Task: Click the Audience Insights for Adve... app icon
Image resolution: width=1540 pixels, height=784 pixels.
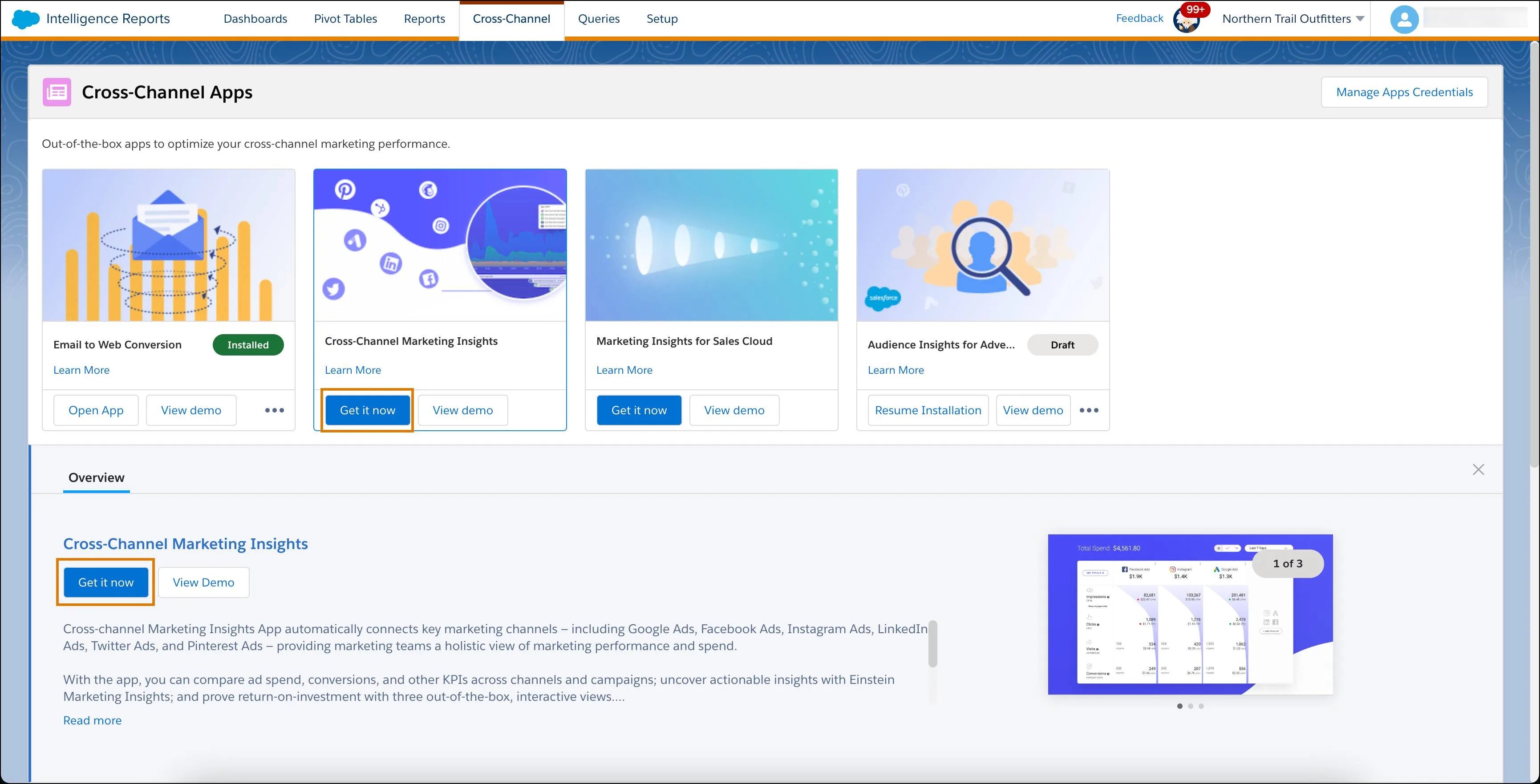Action: tap(983, 245)
